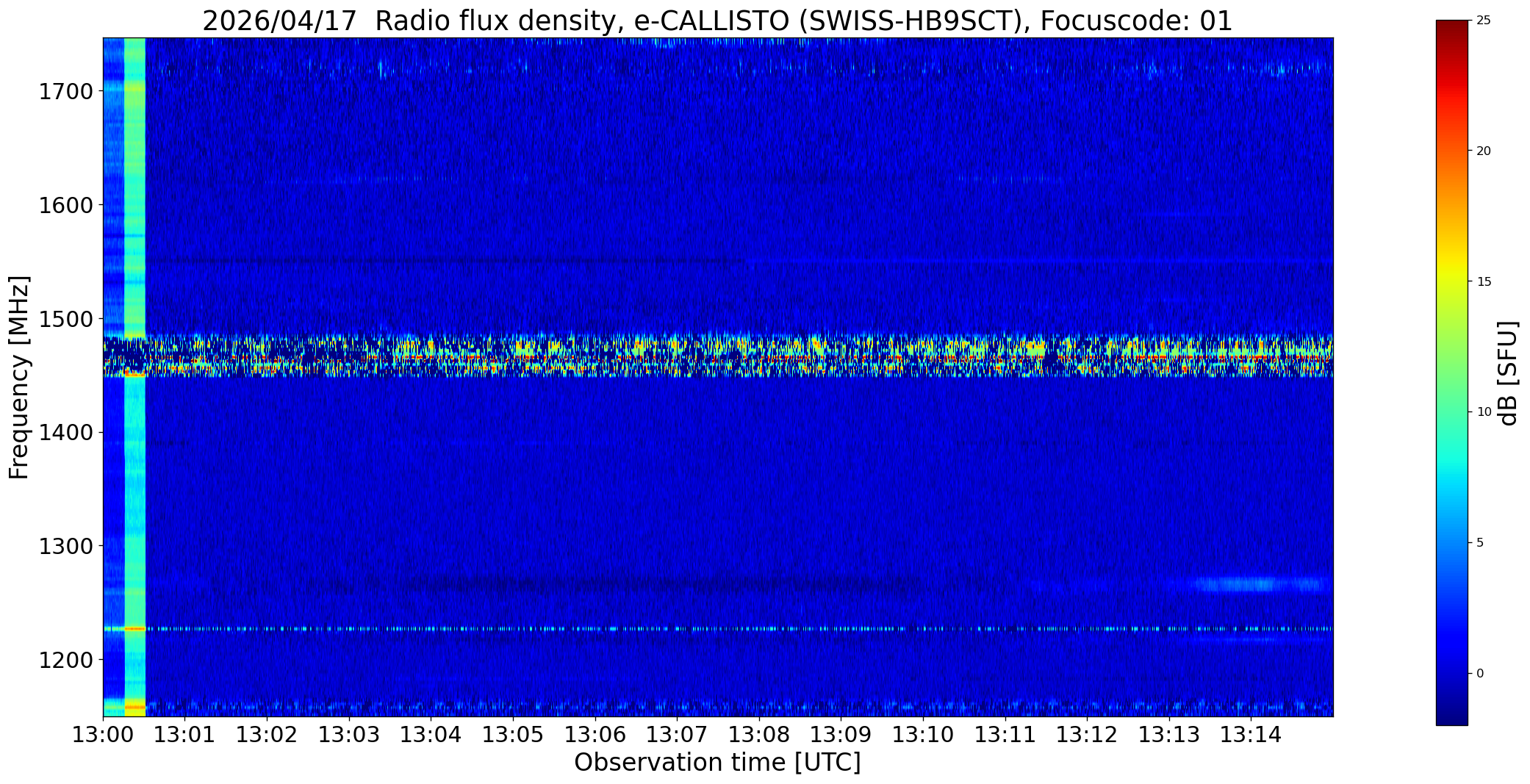The width and height of the screenshot is (1530, 784).
Task: Click the noisy interference band near 1470 MHz
Action: coord(716,354)
